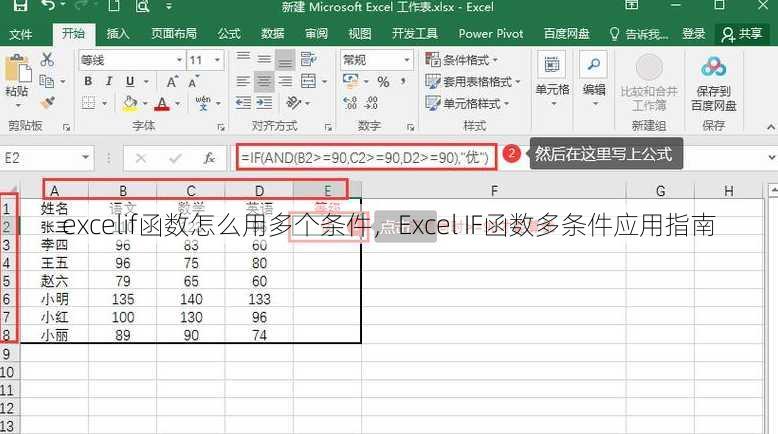This screenshot has width=778, height=434.
Task: Click the cell borders icon
Action: pyautogui.click(x=88, y=103)
